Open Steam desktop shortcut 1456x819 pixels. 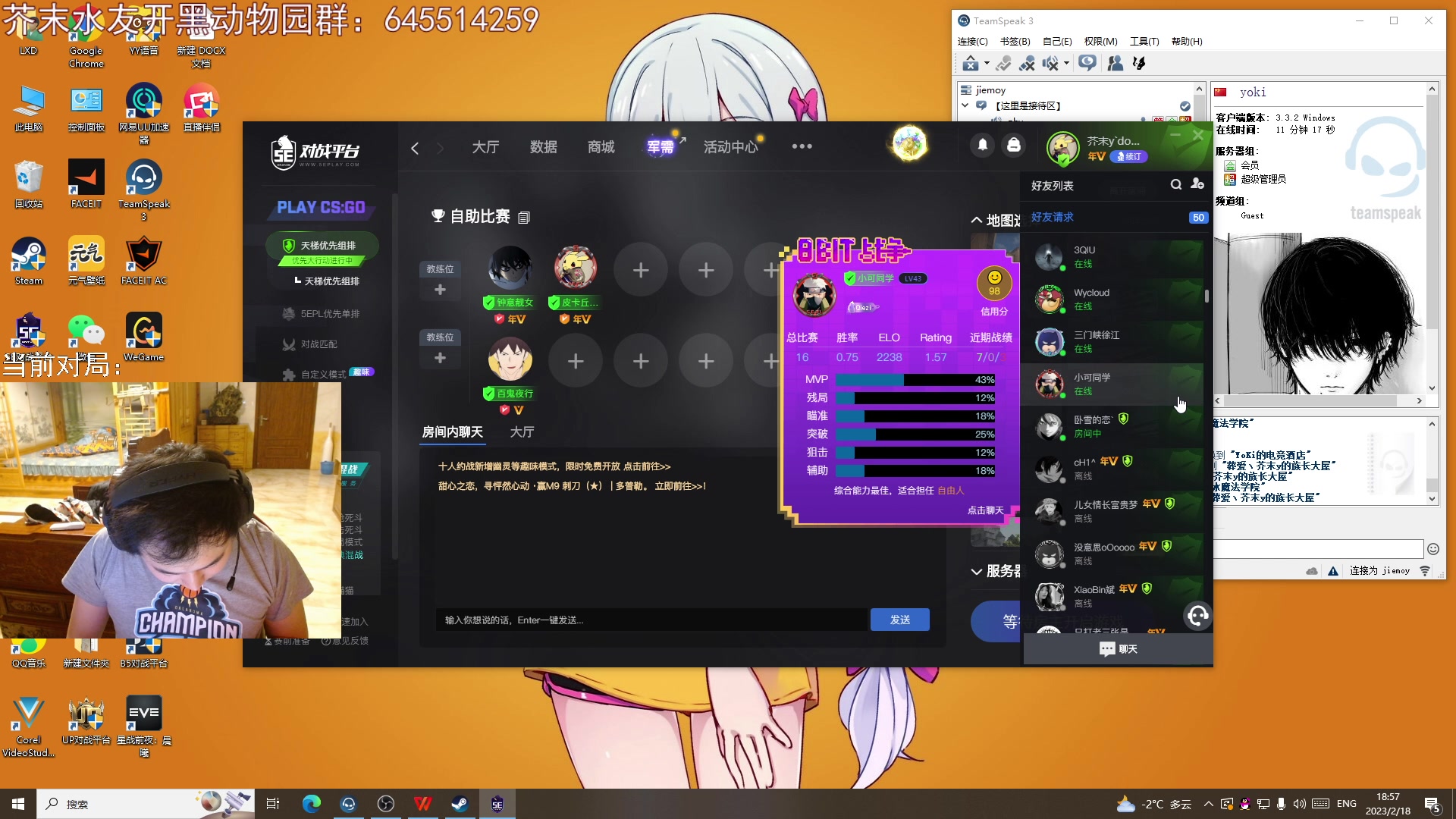tap(29, 261)
